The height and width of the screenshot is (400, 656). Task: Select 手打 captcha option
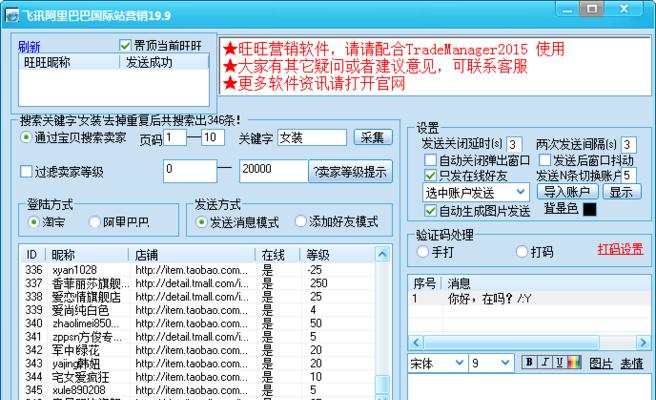coord(423,251)
